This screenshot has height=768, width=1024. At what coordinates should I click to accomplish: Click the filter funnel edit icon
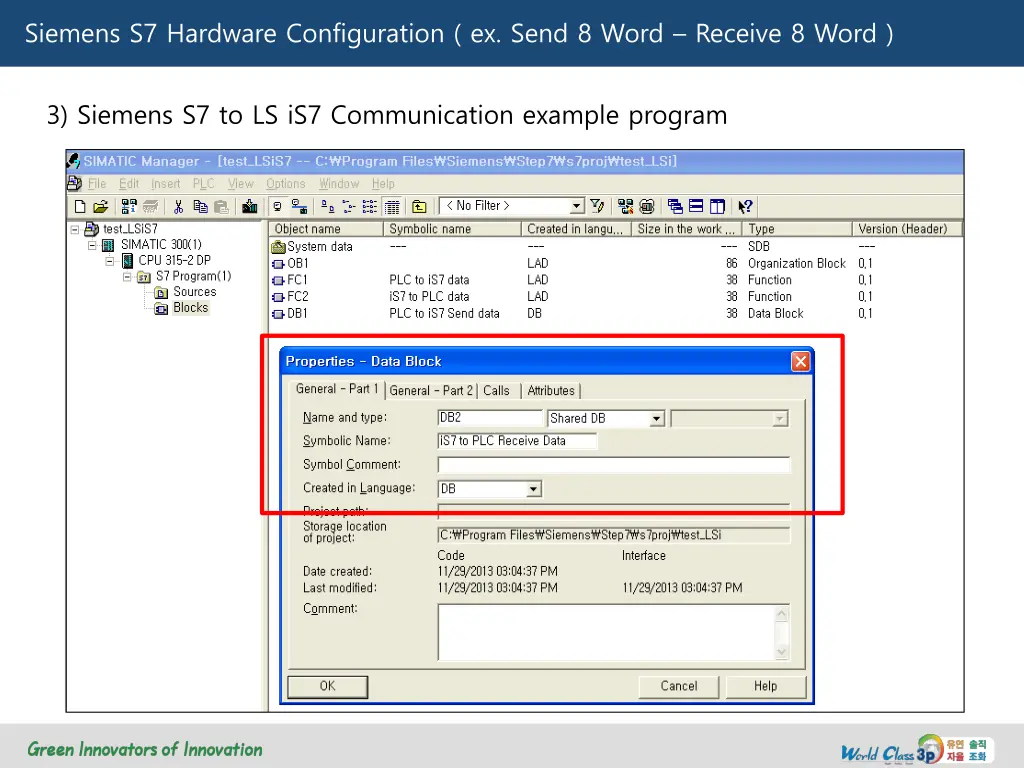click(x=597, y=206)
